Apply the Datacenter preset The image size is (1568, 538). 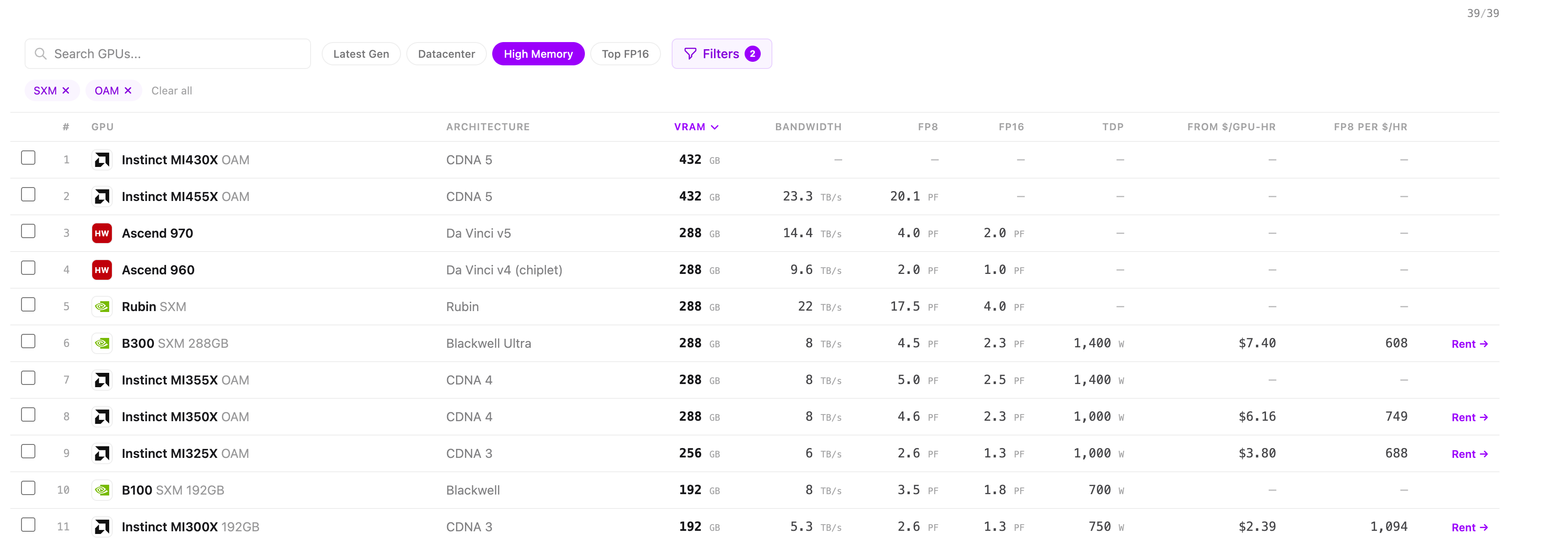click(x=446, y=54)
